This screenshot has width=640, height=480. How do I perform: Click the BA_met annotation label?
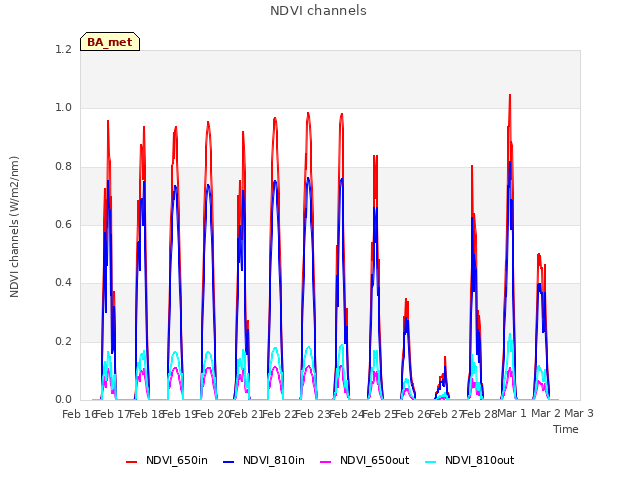110,42
